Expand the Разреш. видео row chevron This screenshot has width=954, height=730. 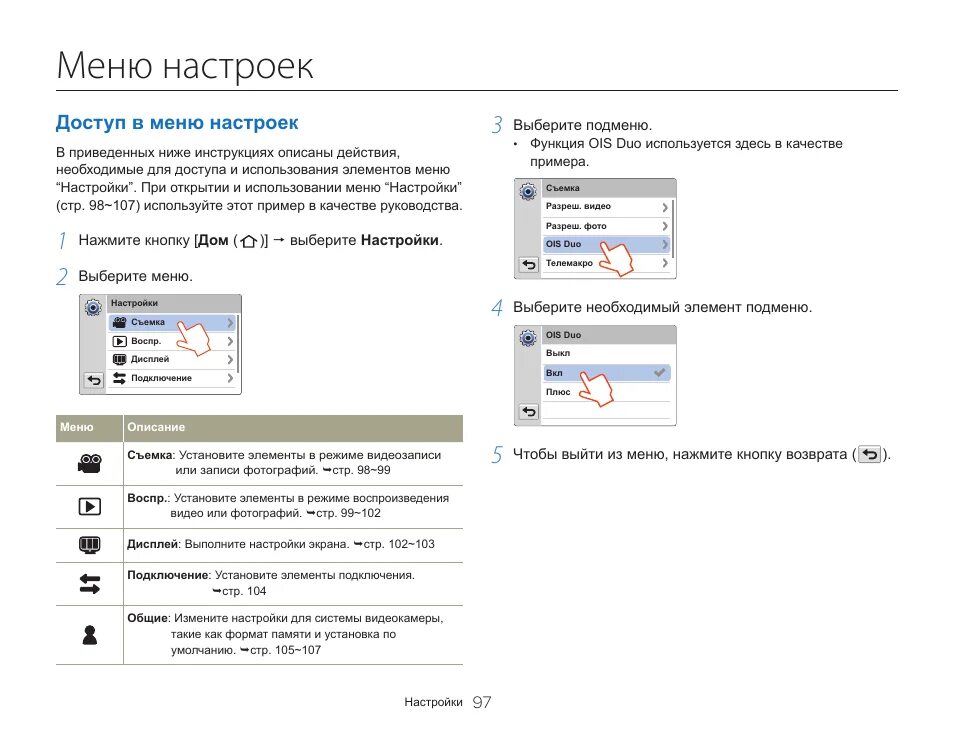click(665, 207)
